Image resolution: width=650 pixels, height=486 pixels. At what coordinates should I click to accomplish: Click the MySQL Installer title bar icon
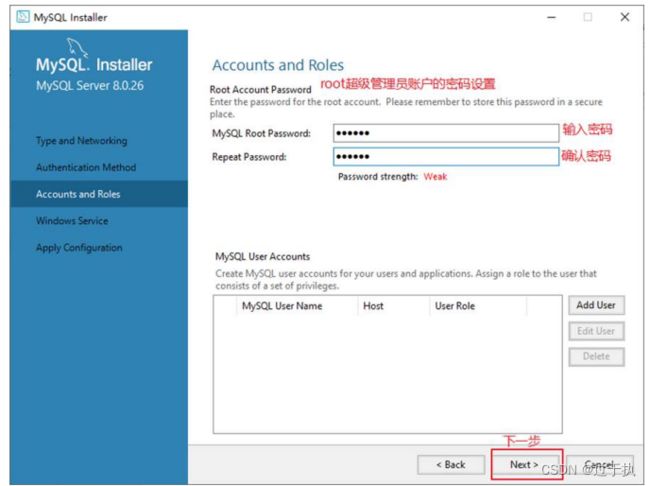click(23, 17)
